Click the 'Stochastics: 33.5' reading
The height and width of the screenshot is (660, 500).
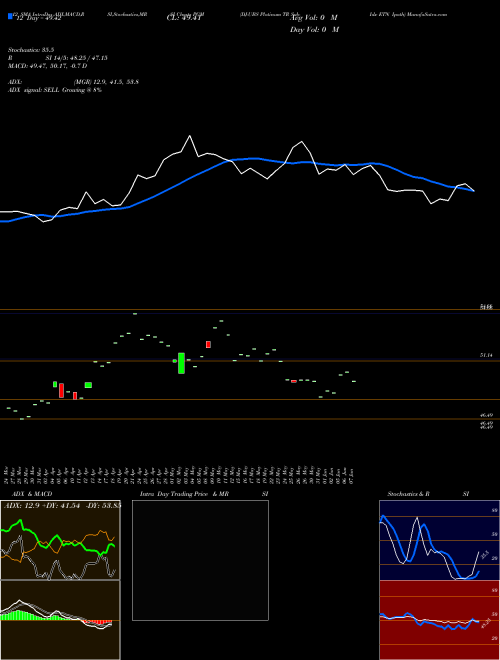[x=29, y=50]
